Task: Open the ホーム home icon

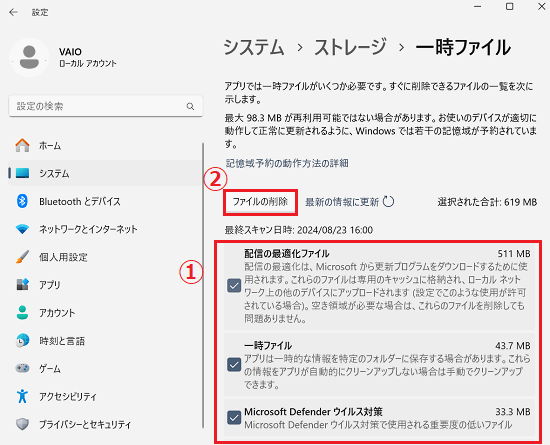Action: coord(22,145)
